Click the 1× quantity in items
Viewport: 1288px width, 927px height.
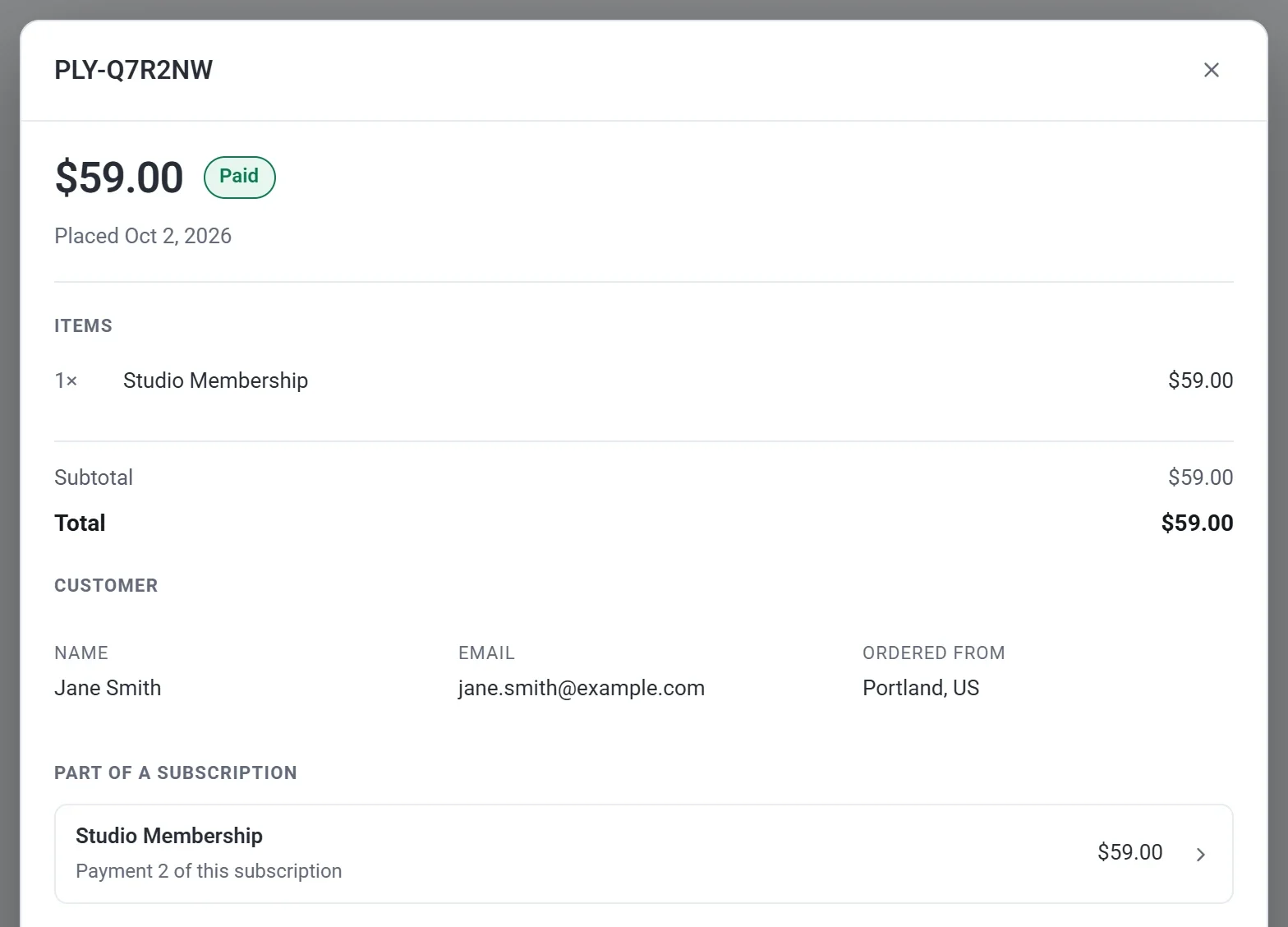pos(66,380)
